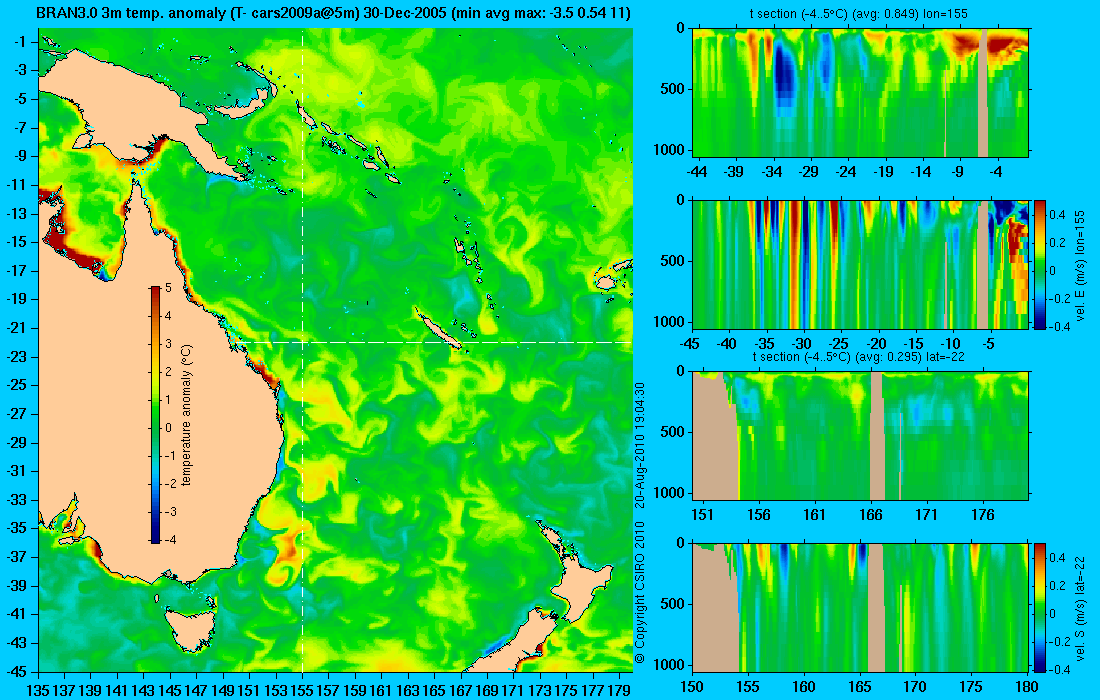Click '165' on the vel. S section x-axis
1100x700 pixels.
[859, 687]
